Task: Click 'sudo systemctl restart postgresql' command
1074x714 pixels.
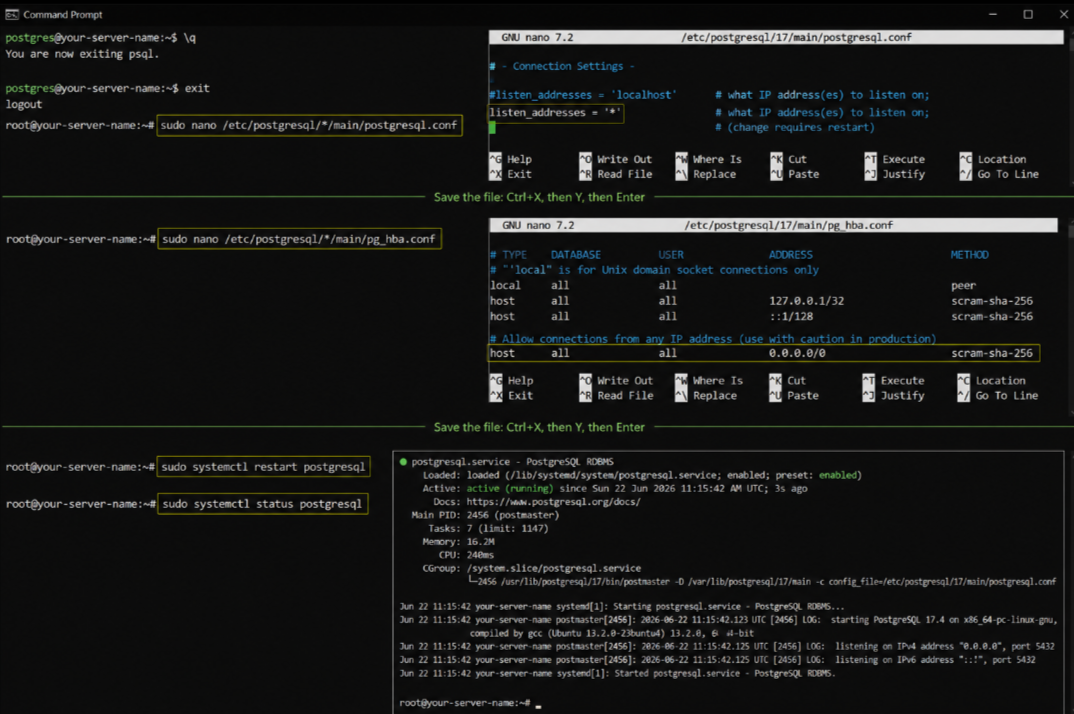Action: (x=263, y=467)
